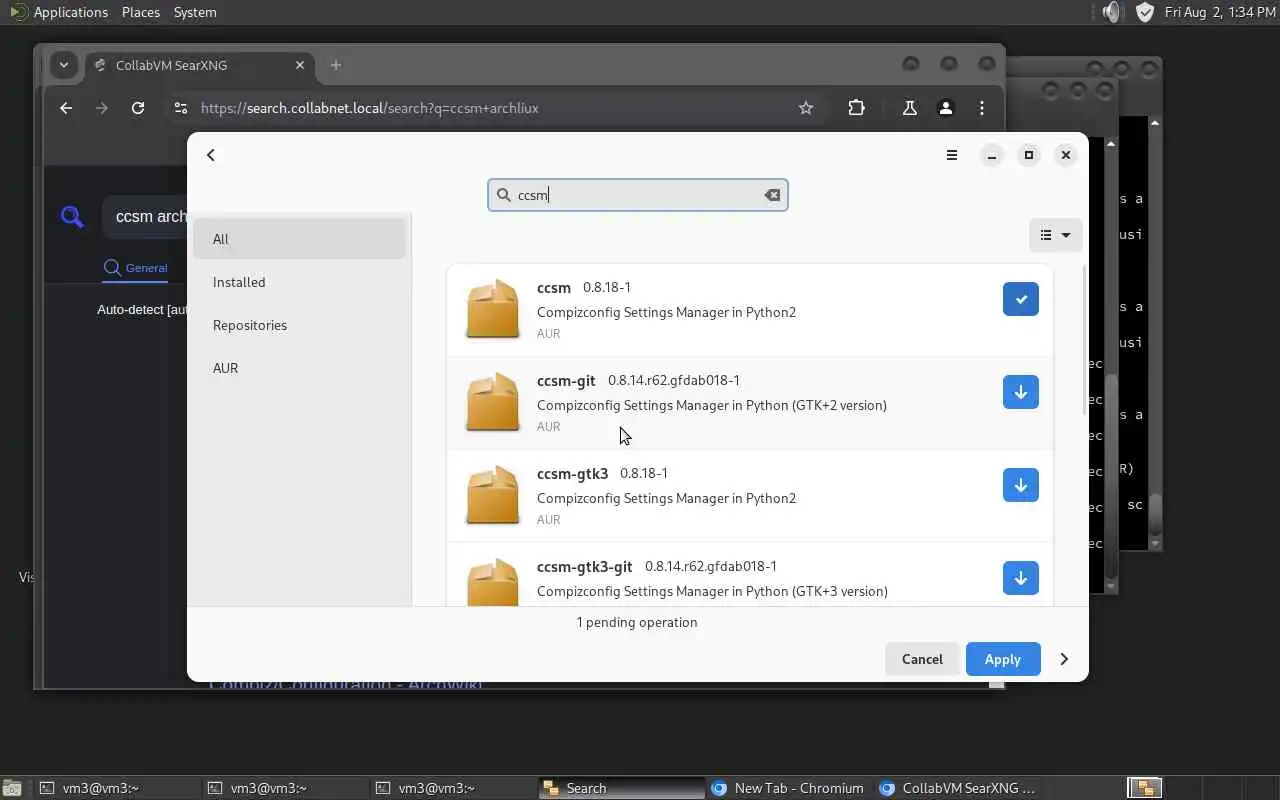Click the ccsm-gtk3-git package name
1280x800 pixels.
point(584,566)
